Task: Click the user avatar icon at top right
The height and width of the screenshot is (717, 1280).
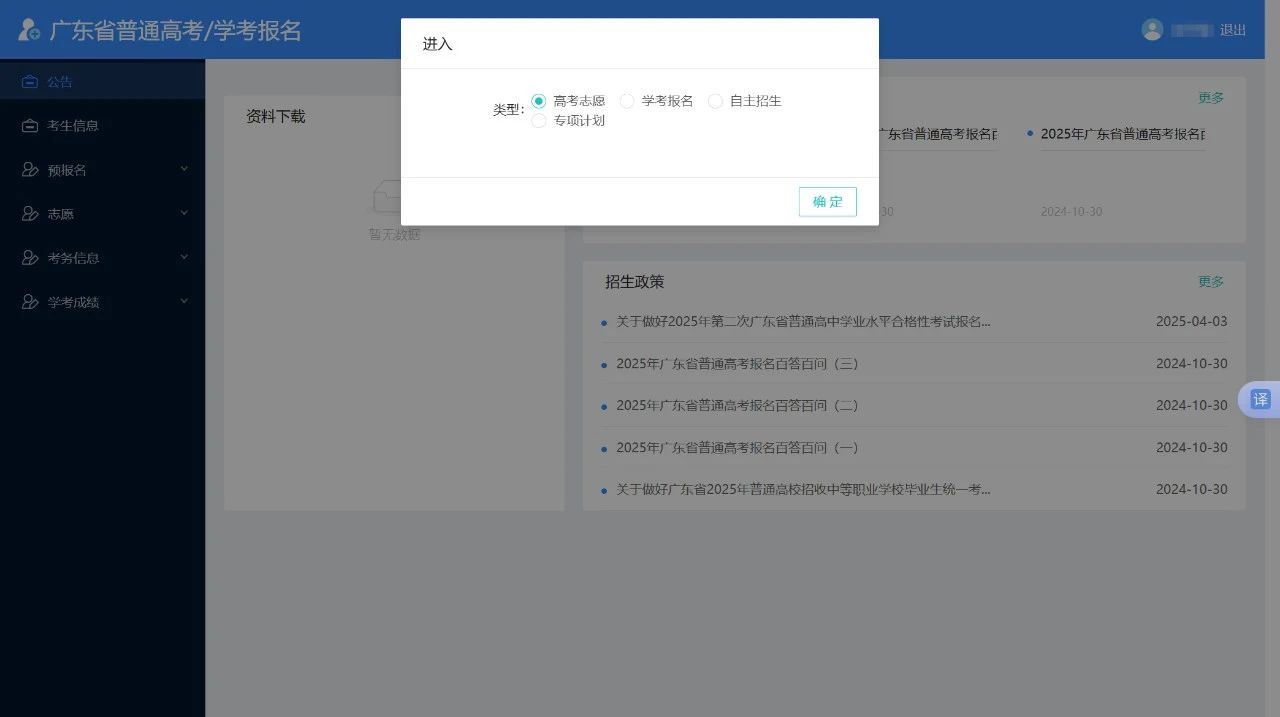Action: click(x=1153, y=30)
